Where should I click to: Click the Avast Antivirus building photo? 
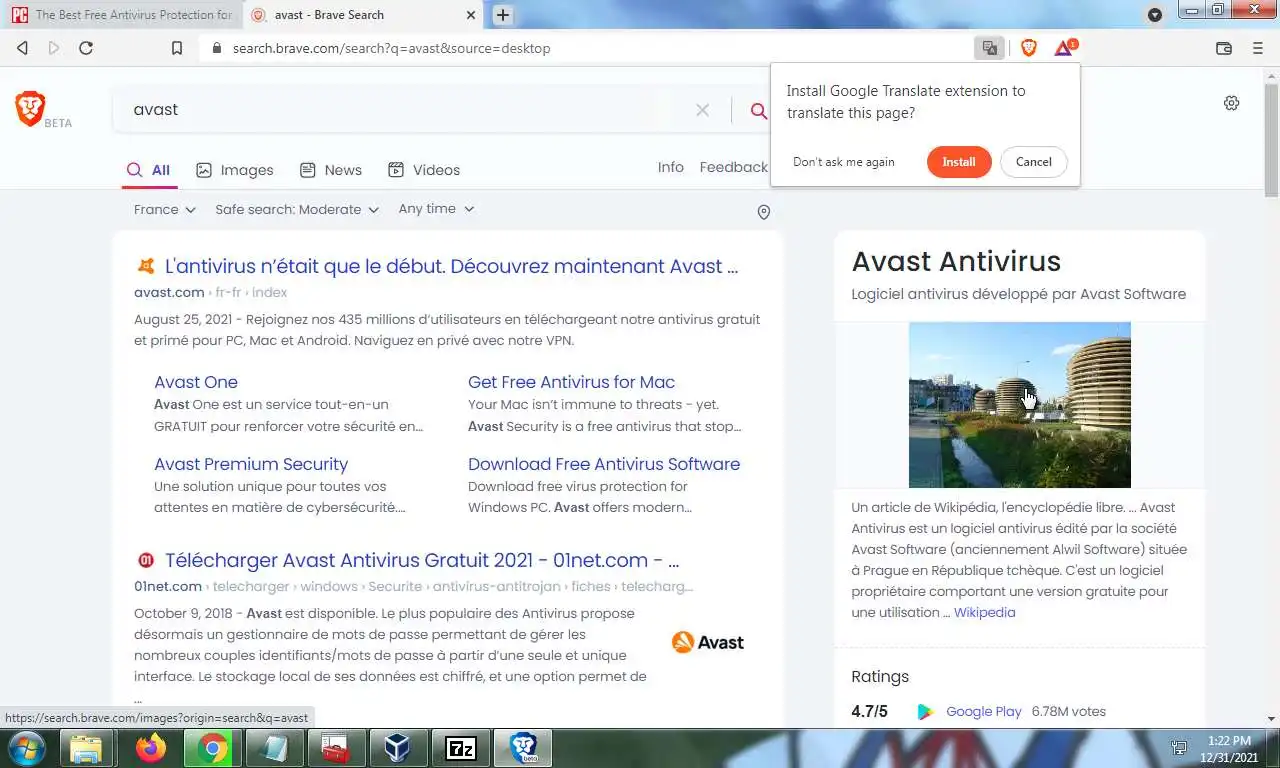(x=1019, y=404)
